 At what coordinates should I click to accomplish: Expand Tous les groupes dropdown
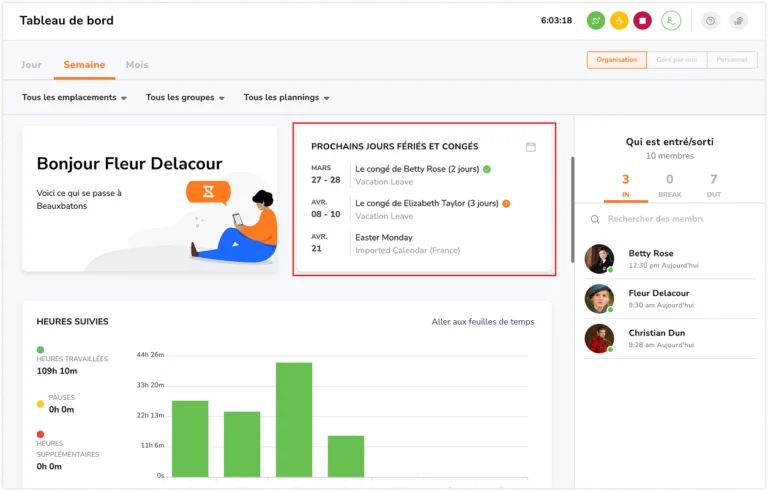point(185,98)
